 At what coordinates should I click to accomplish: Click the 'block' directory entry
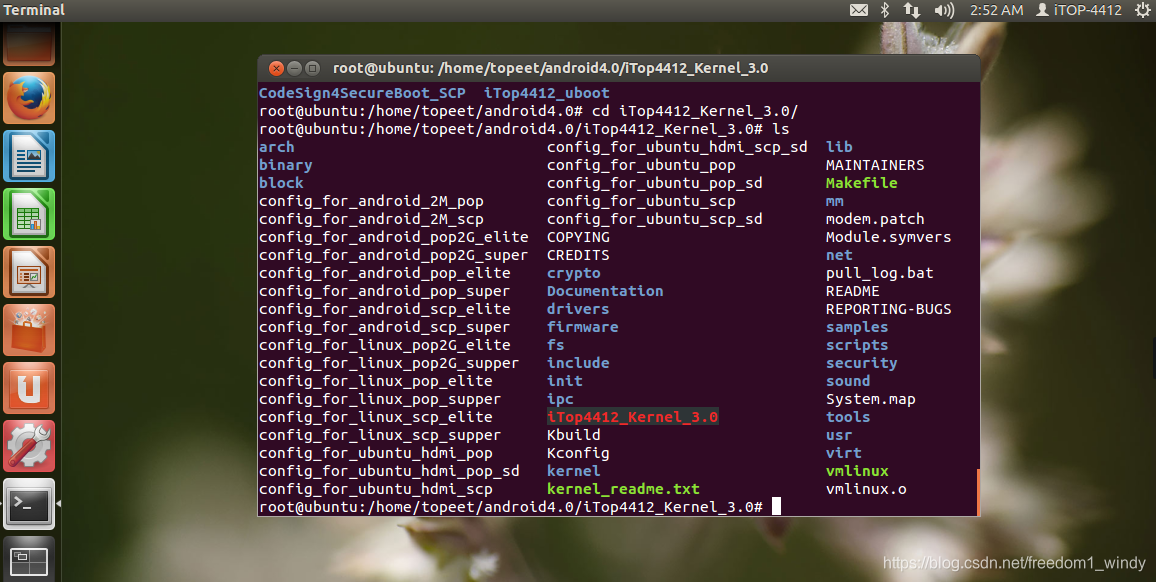[x=281, y=183]
